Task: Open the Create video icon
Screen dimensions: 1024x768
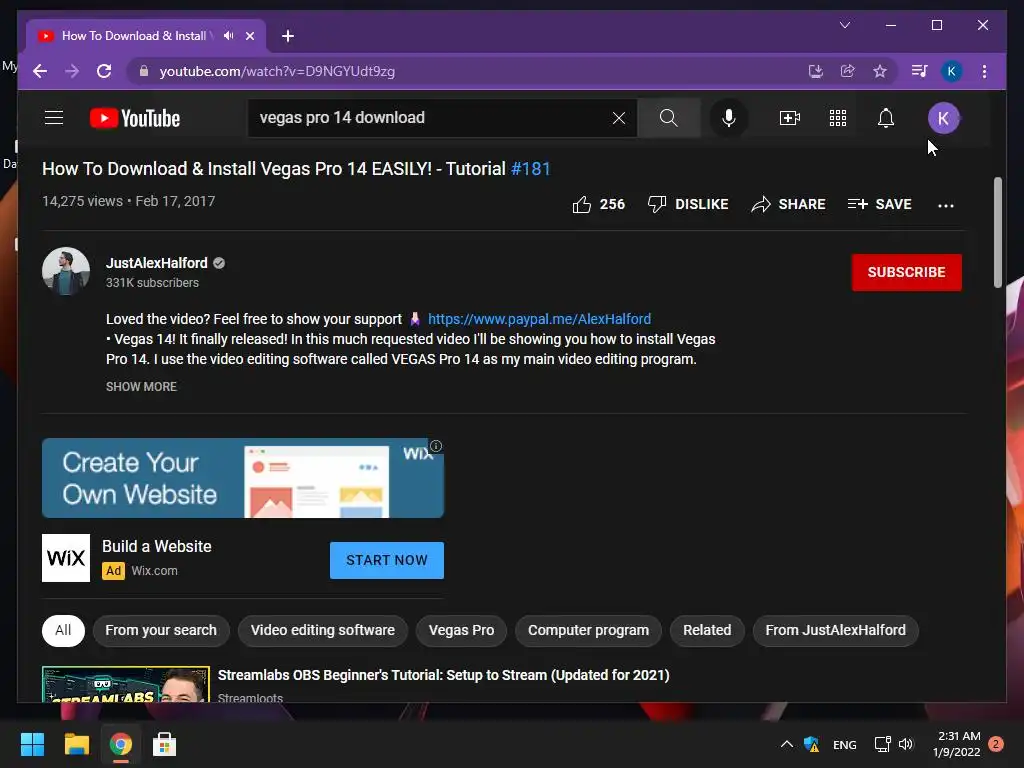Action: (790, 118)
